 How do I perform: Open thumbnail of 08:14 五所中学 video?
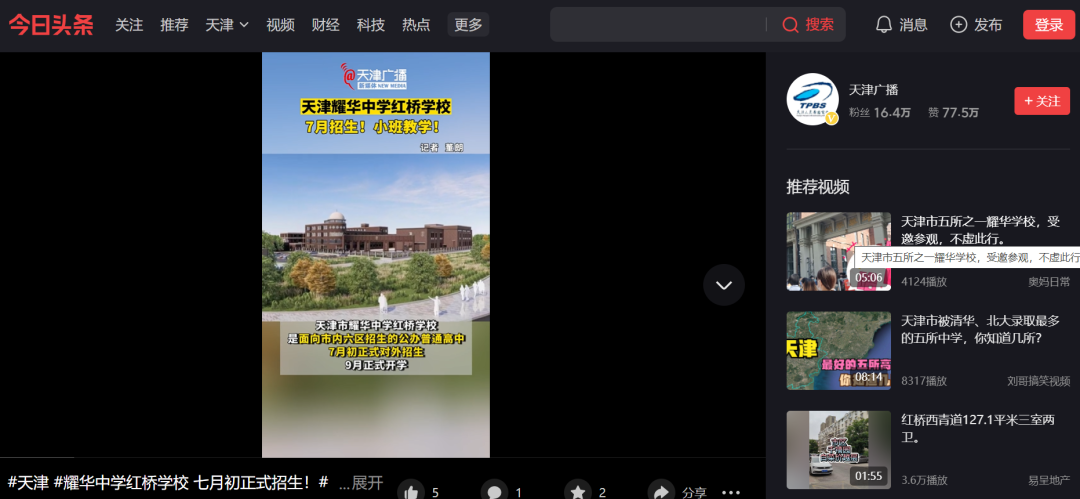pos(839,351)
